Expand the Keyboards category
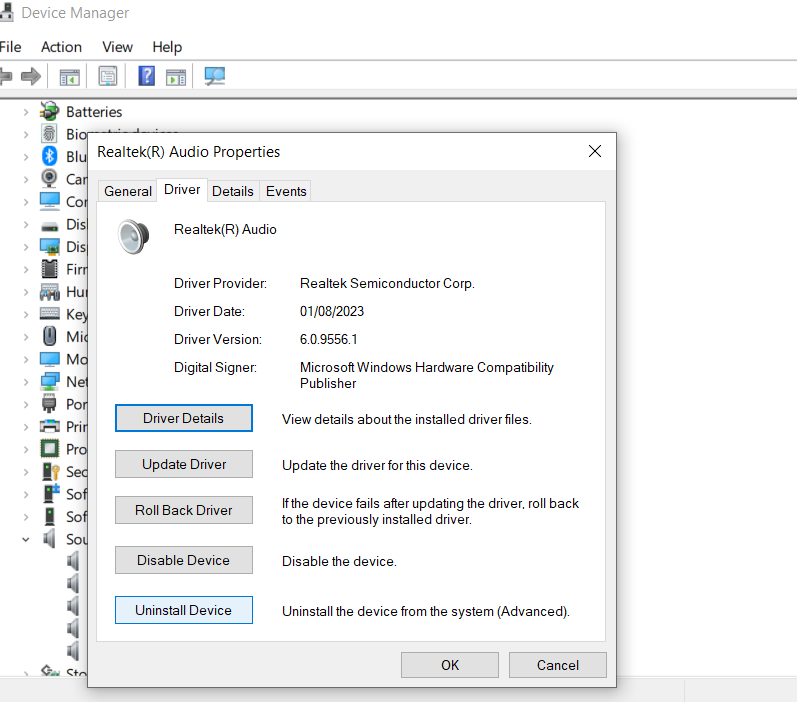The width and height of the screenshot is (797, 702). 25,314
